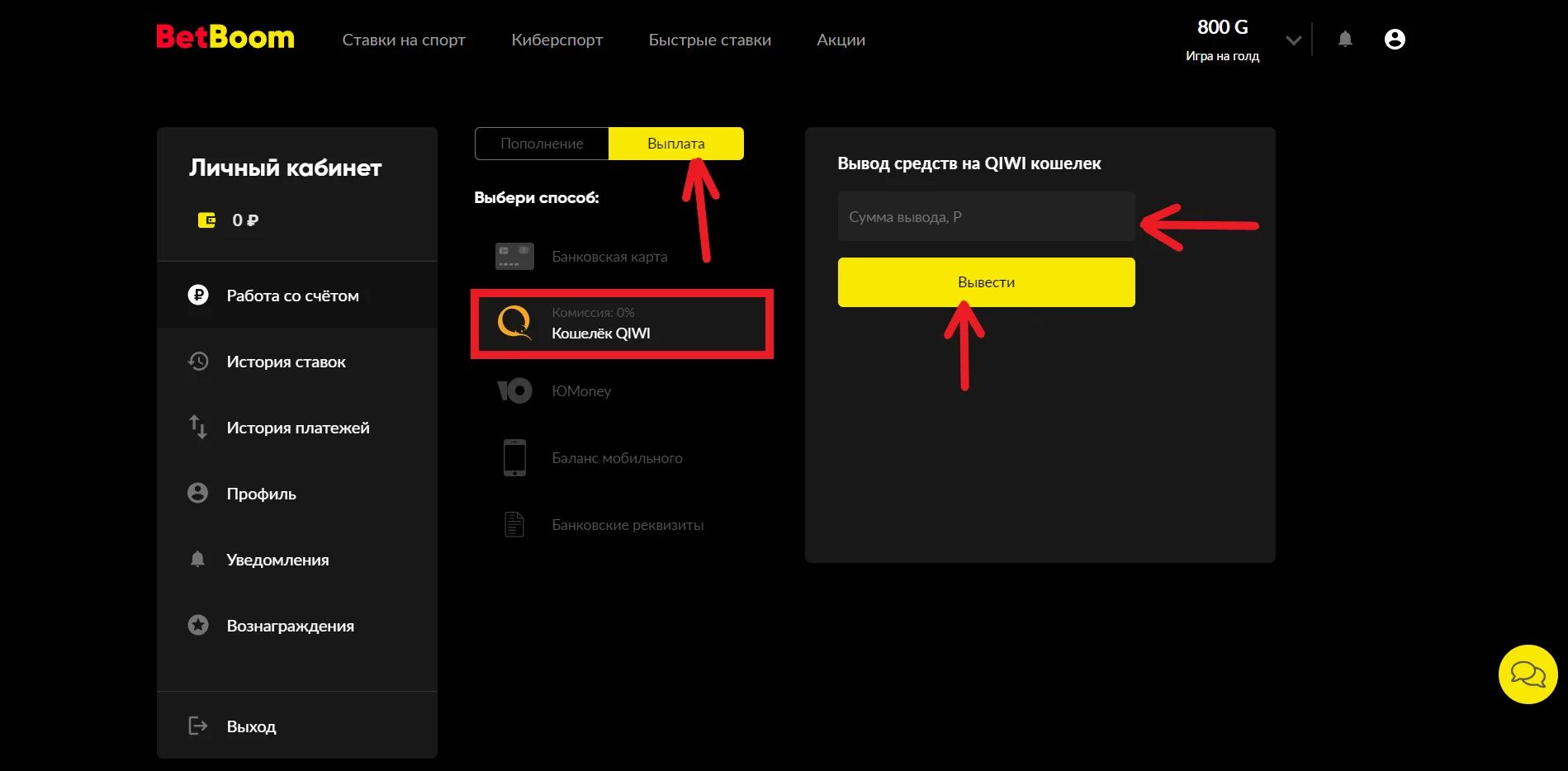Open Вознаграждения rewards page
Screen dimensions: 1568x771
pos(297,625)
